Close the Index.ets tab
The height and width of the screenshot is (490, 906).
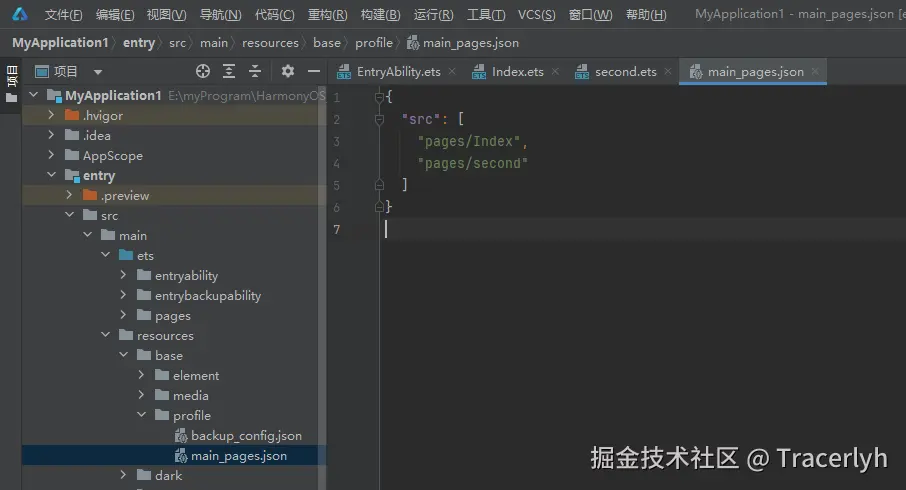pos(555,71)
